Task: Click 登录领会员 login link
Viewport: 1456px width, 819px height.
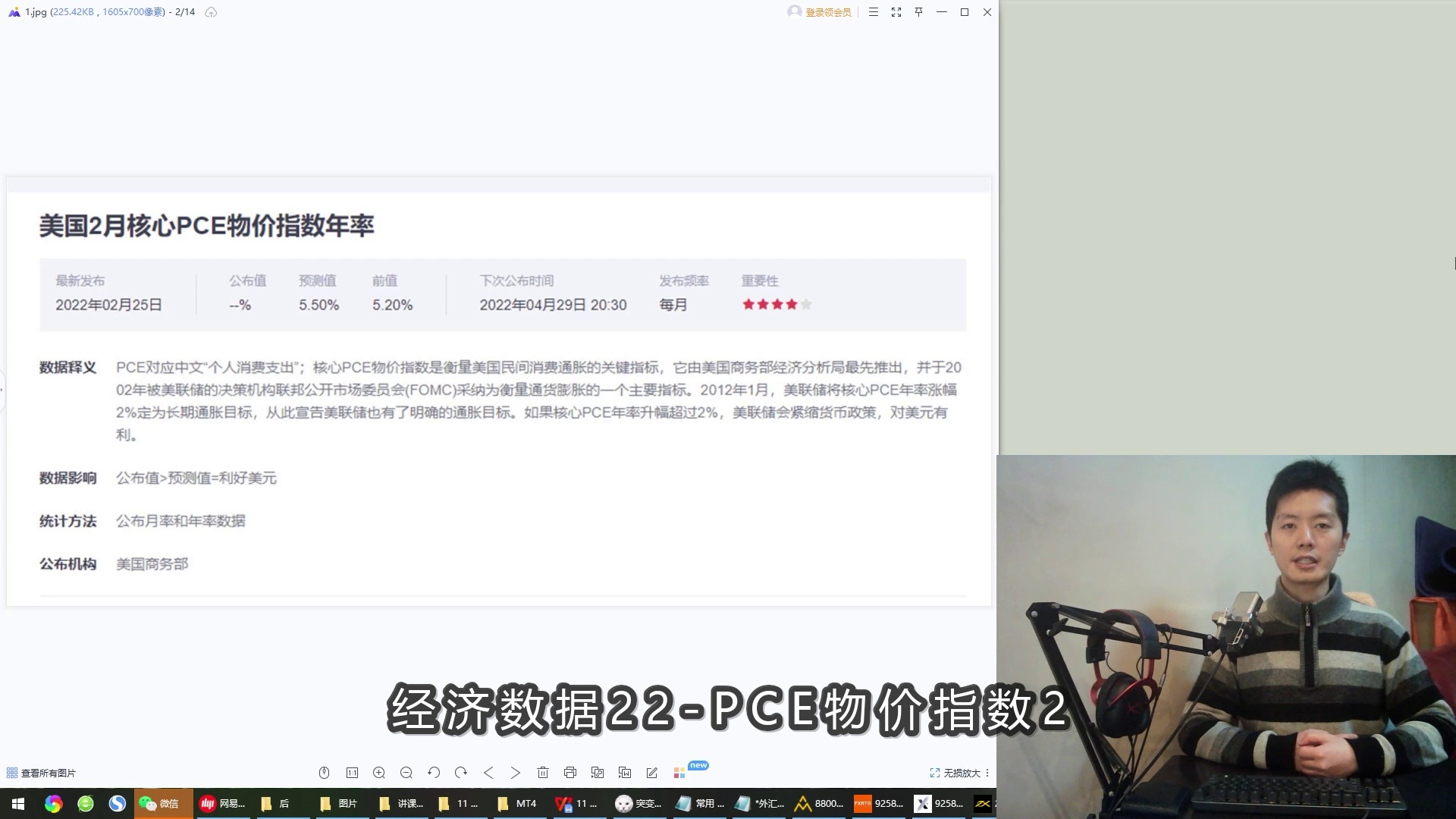Action: pyautogui.click(x=827, y=12)
